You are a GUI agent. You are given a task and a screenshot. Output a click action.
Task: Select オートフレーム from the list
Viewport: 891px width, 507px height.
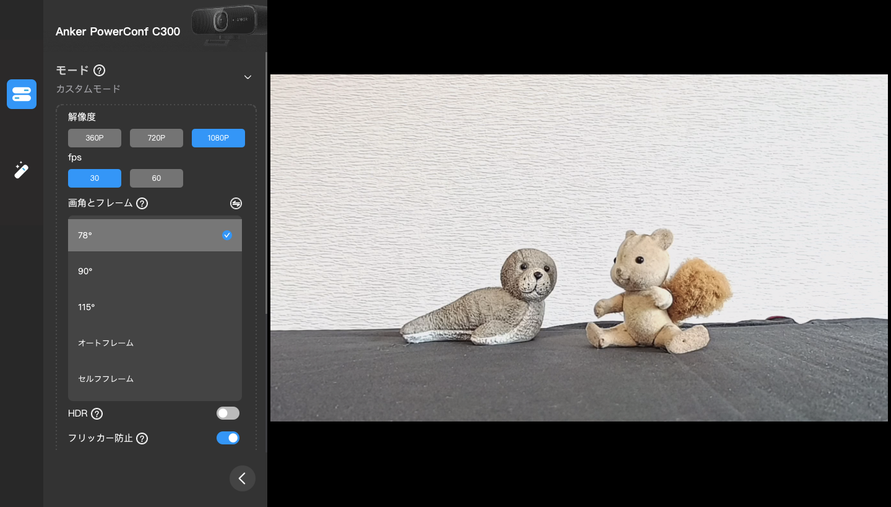coord(154,343)
